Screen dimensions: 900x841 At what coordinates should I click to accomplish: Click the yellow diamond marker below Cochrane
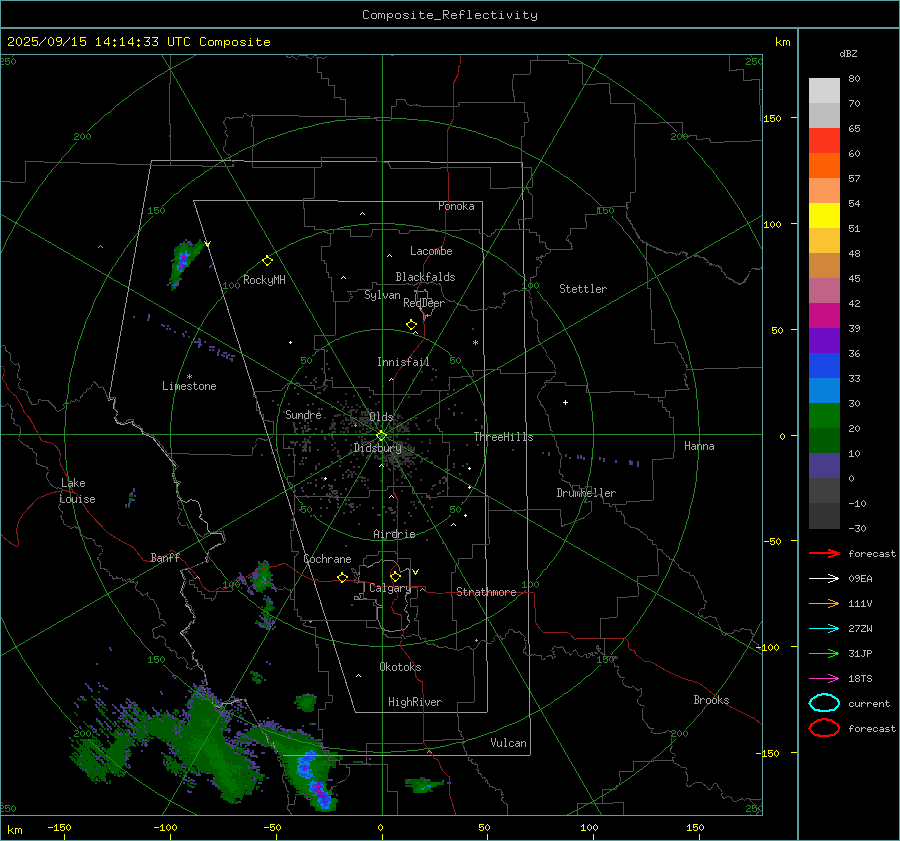coord(342,578)
